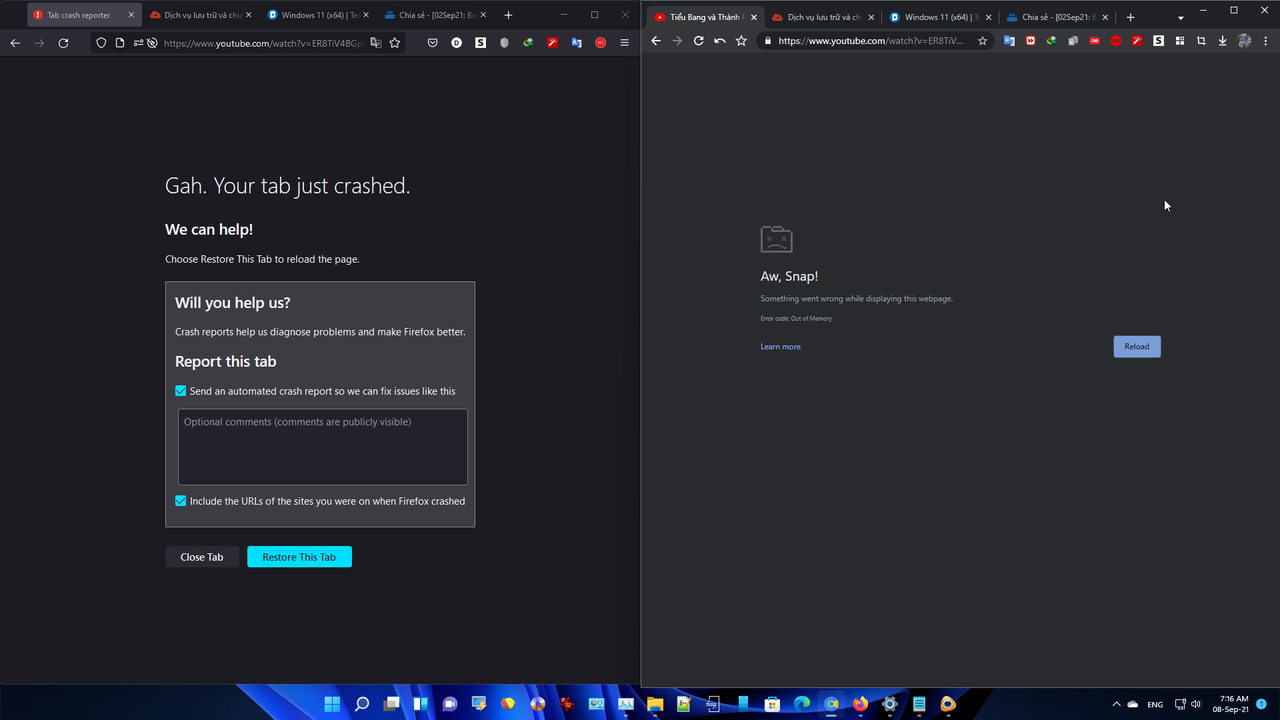Image resolution: width=1280 pixels, height=720 pixels.
Task: Click Chrome's undo arrow toolbar icon
Action: coord(719,41)
